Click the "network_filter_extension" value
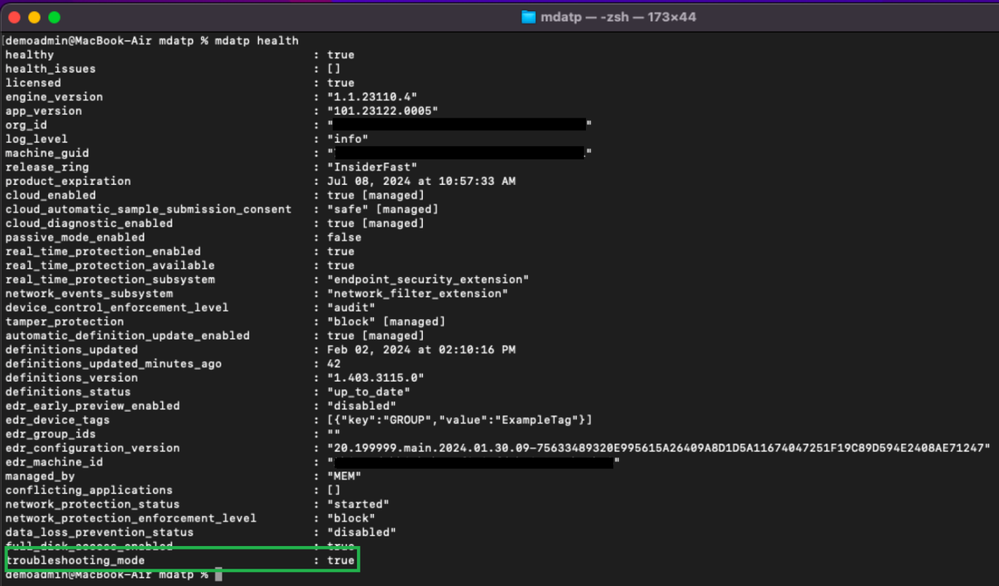The height and width of the screenshot is (586, 999). click(417, 293)
